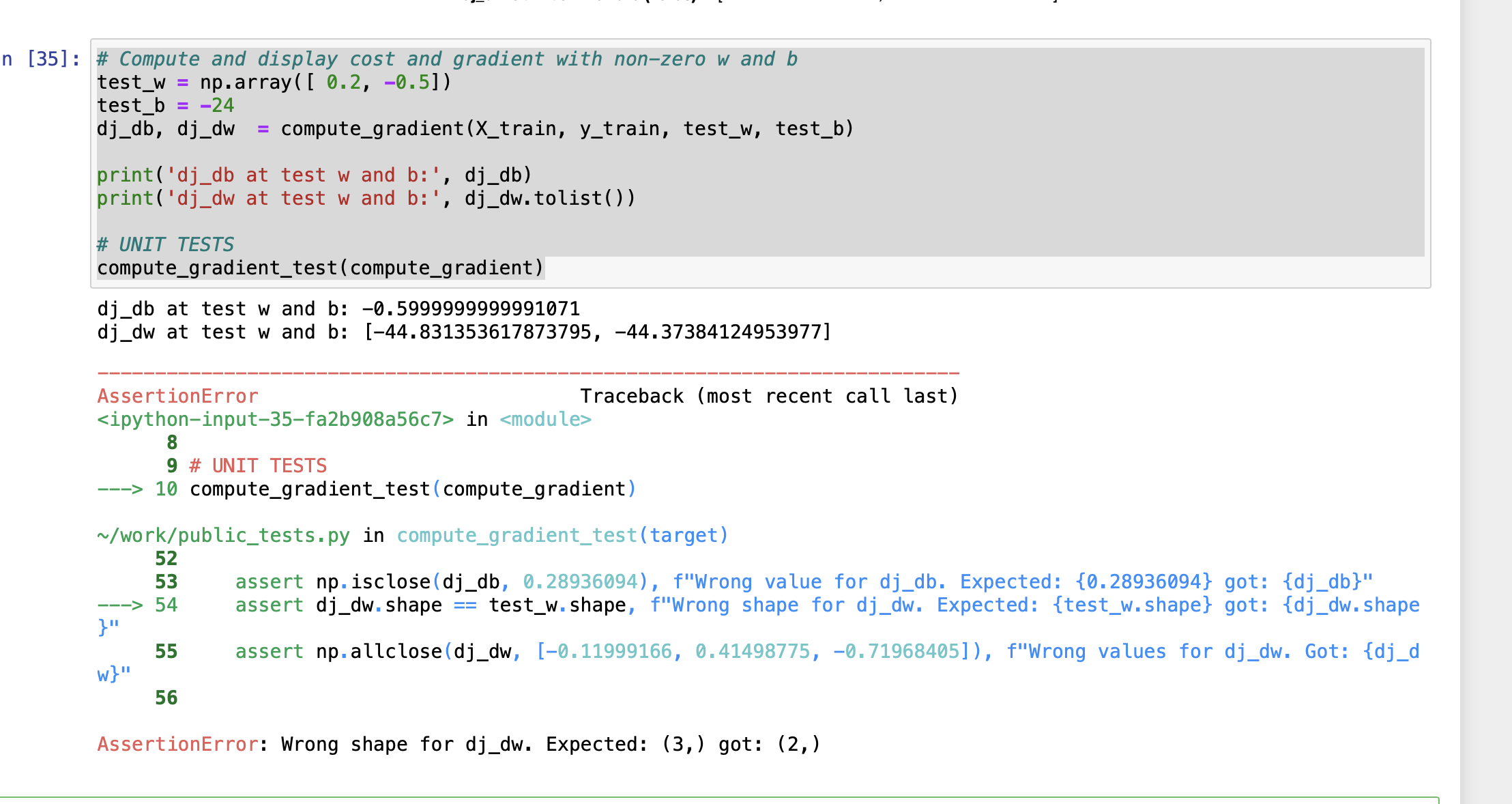Click the compute_gradient_test(target) function reference
This screenshot has width=1512, height=804.
coord(562,536)
